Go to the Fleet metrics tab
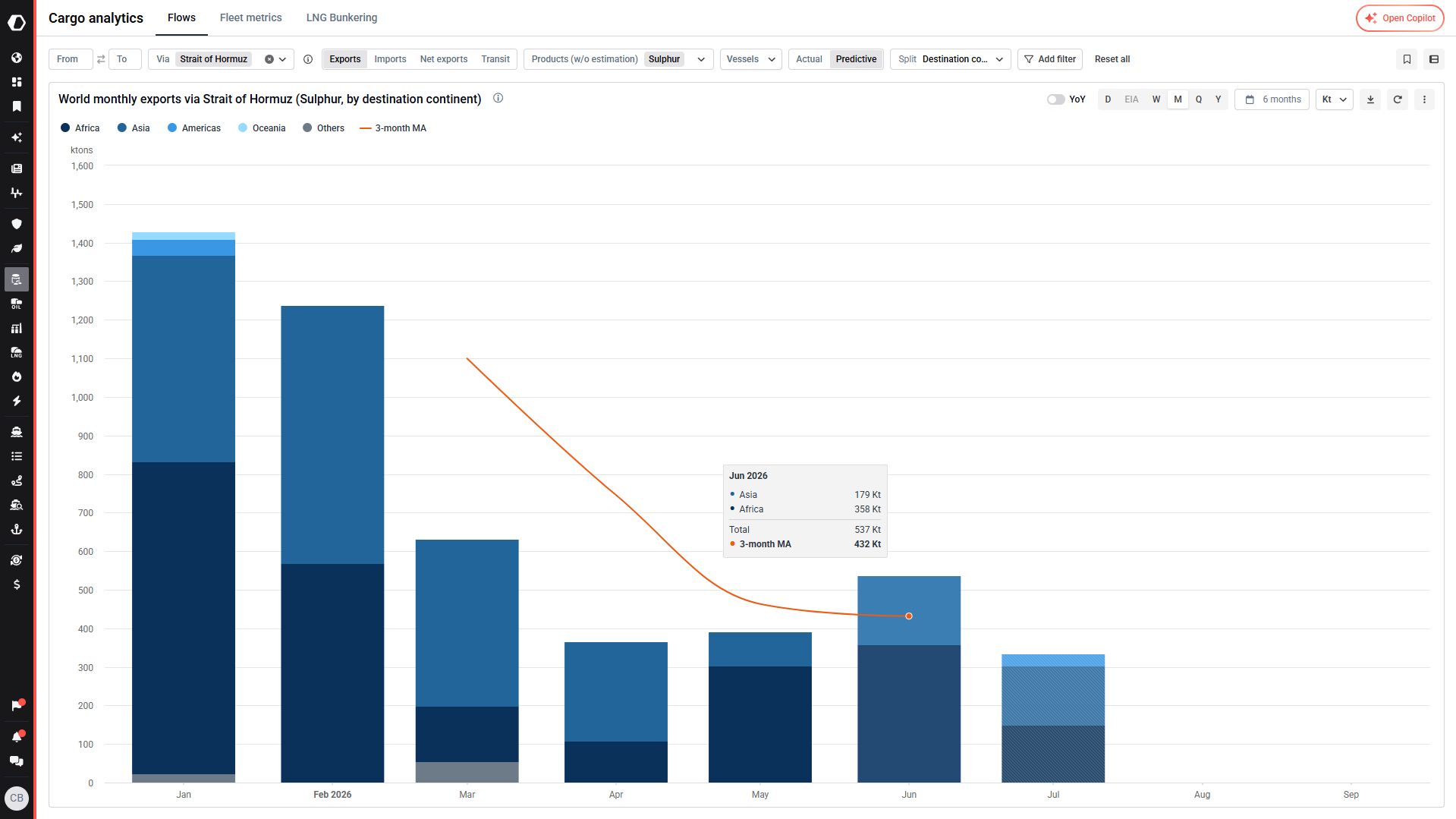Image resolution: width=1456 pixels, height=819 pixels. 250,17
